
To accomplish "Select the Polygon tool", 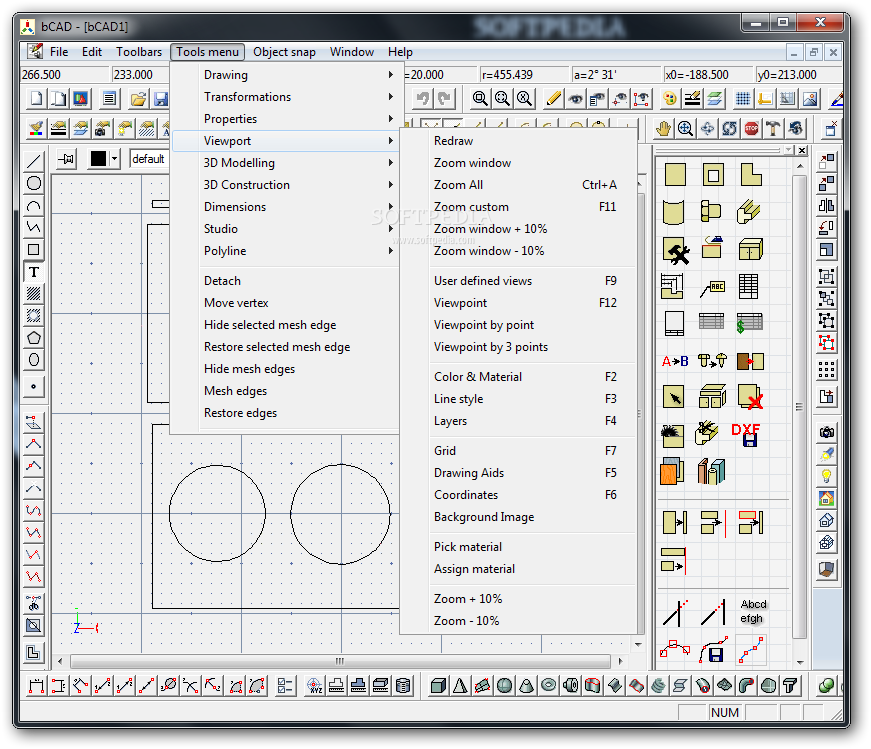I will (34, 338).
